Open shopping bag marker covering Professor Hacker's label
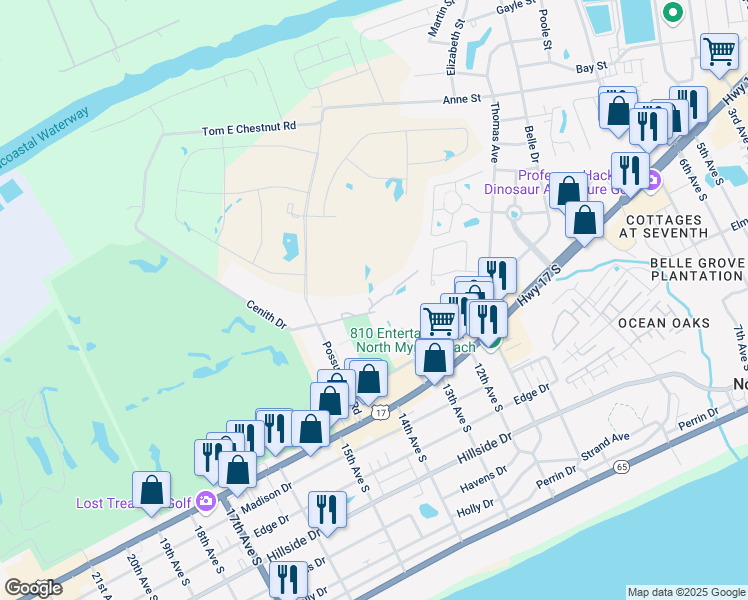748x600 pixels. 568,192
